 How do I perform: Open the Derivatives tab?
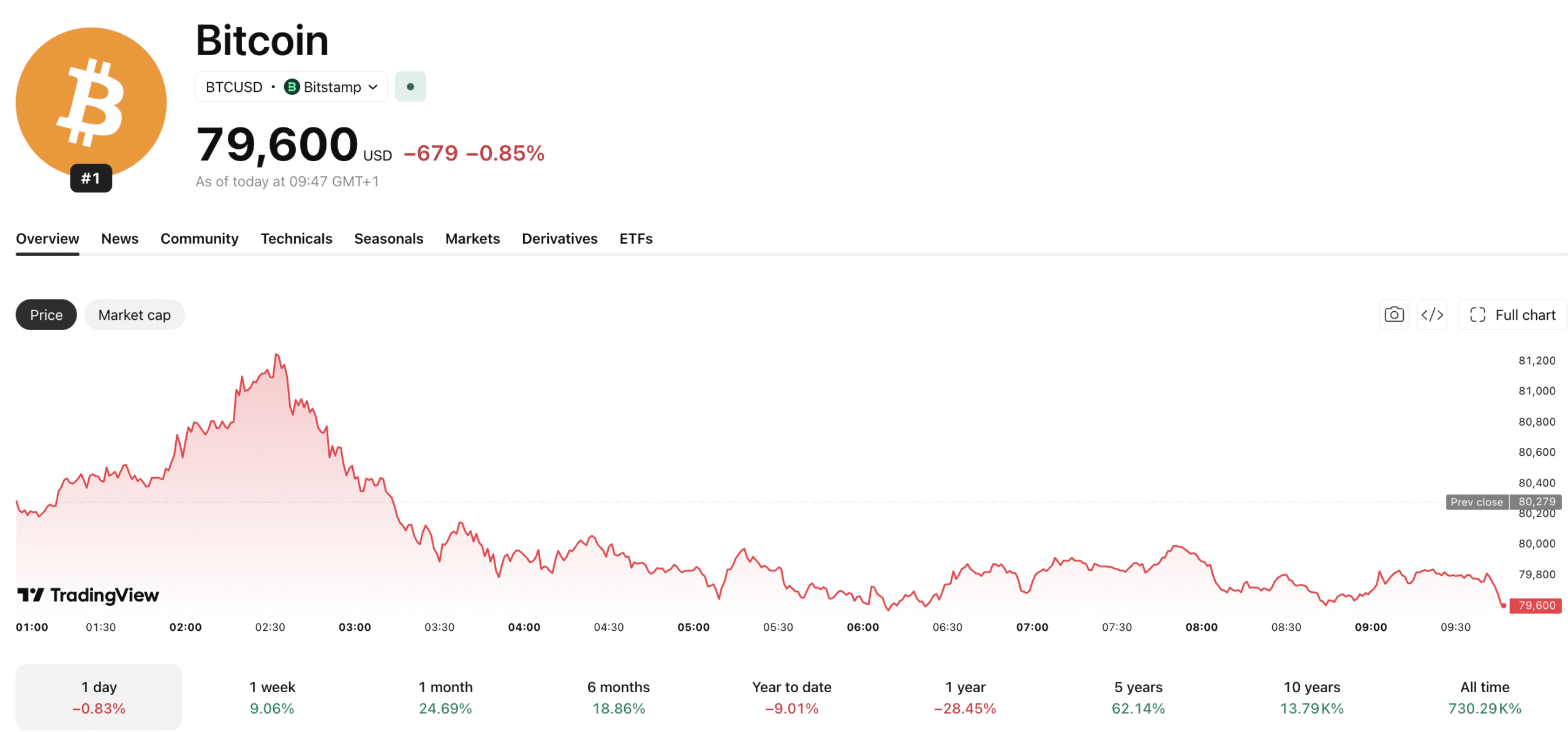[559, 238]
